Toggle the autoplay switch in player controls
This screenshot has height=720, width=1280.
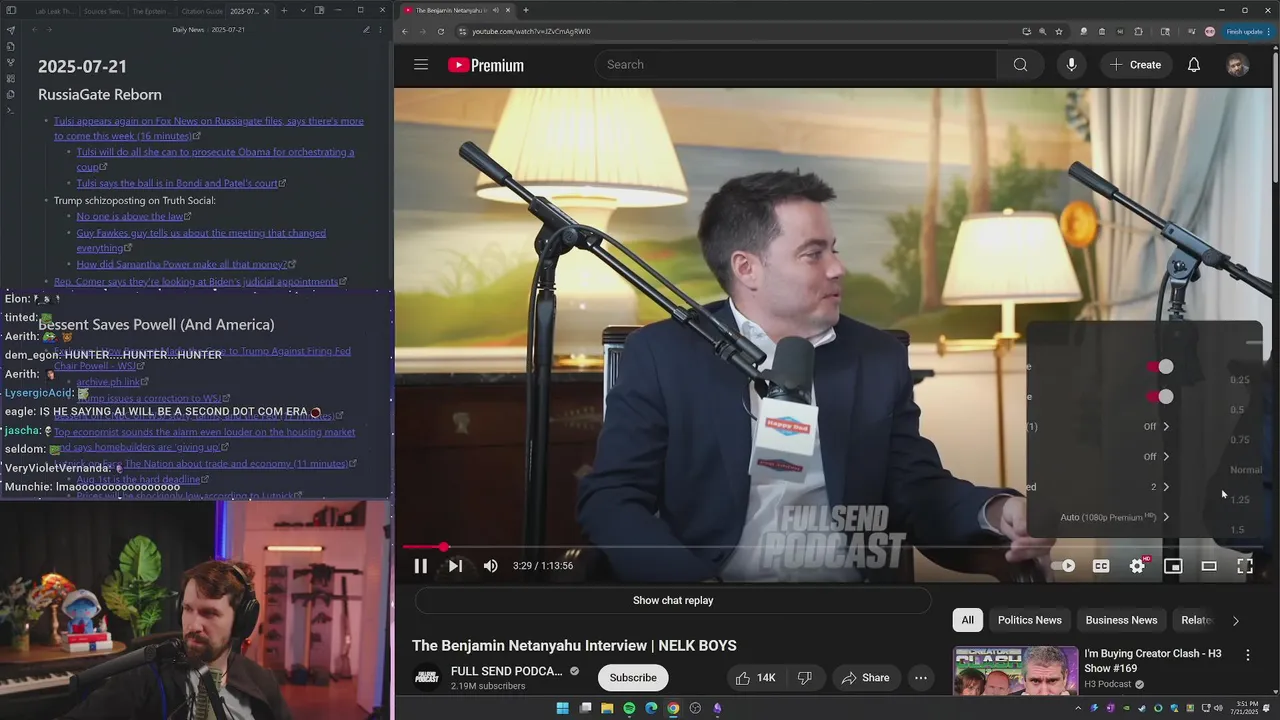1064,566
